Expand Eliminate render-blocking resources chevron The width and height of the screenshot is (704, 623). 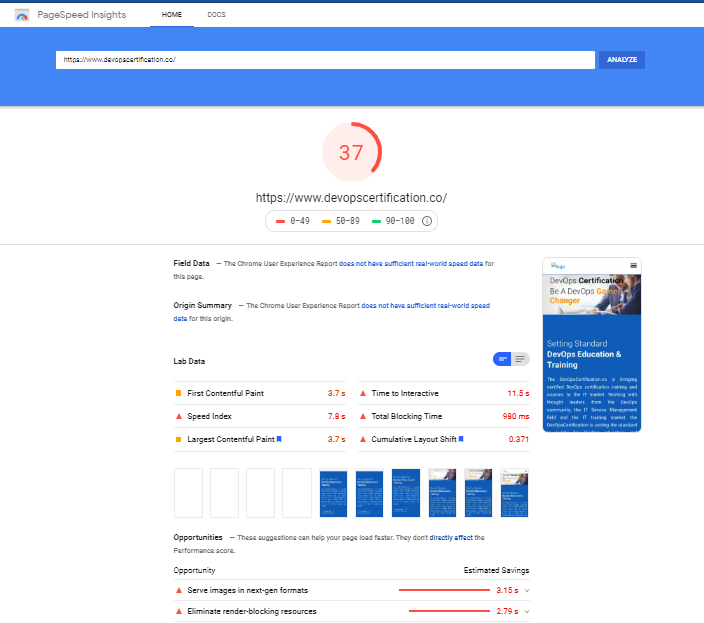(527, 611)
